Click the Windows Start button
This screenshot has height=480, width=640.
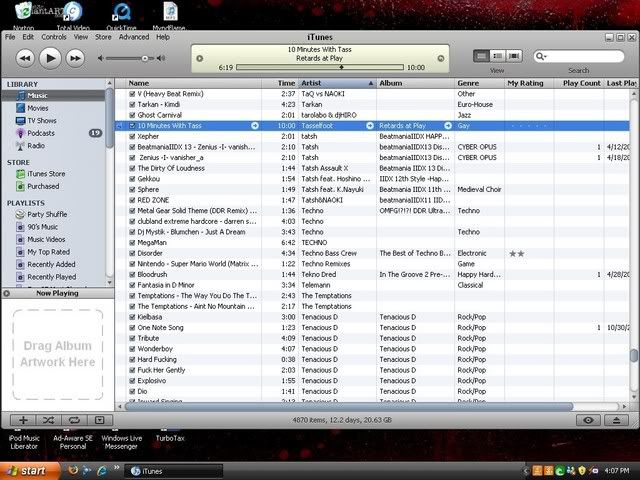click(x=27, y=470)
